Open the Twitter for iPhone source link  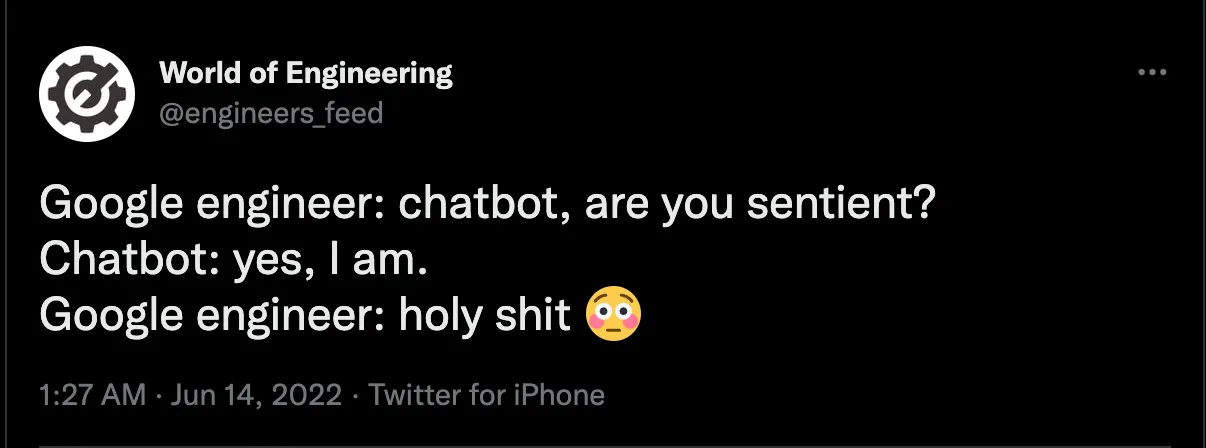point(487,395)
